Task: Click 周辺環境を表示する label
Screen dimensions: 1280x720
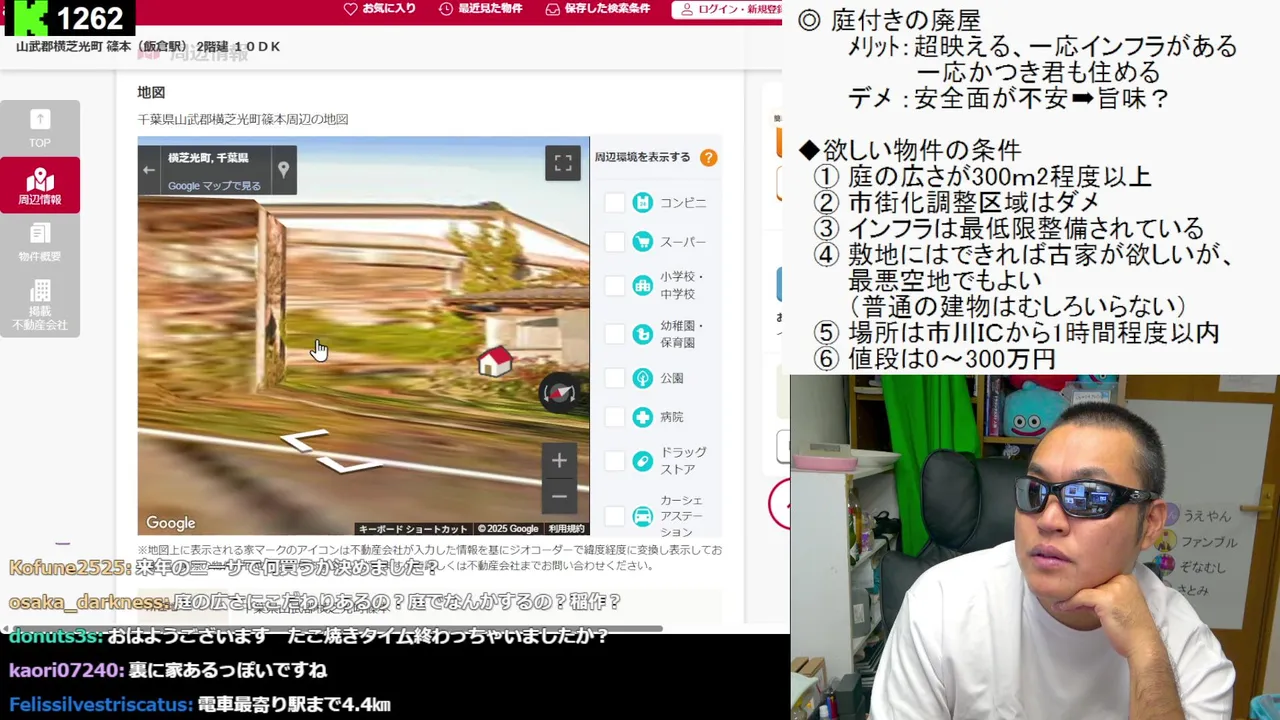Action: point(642,157)
